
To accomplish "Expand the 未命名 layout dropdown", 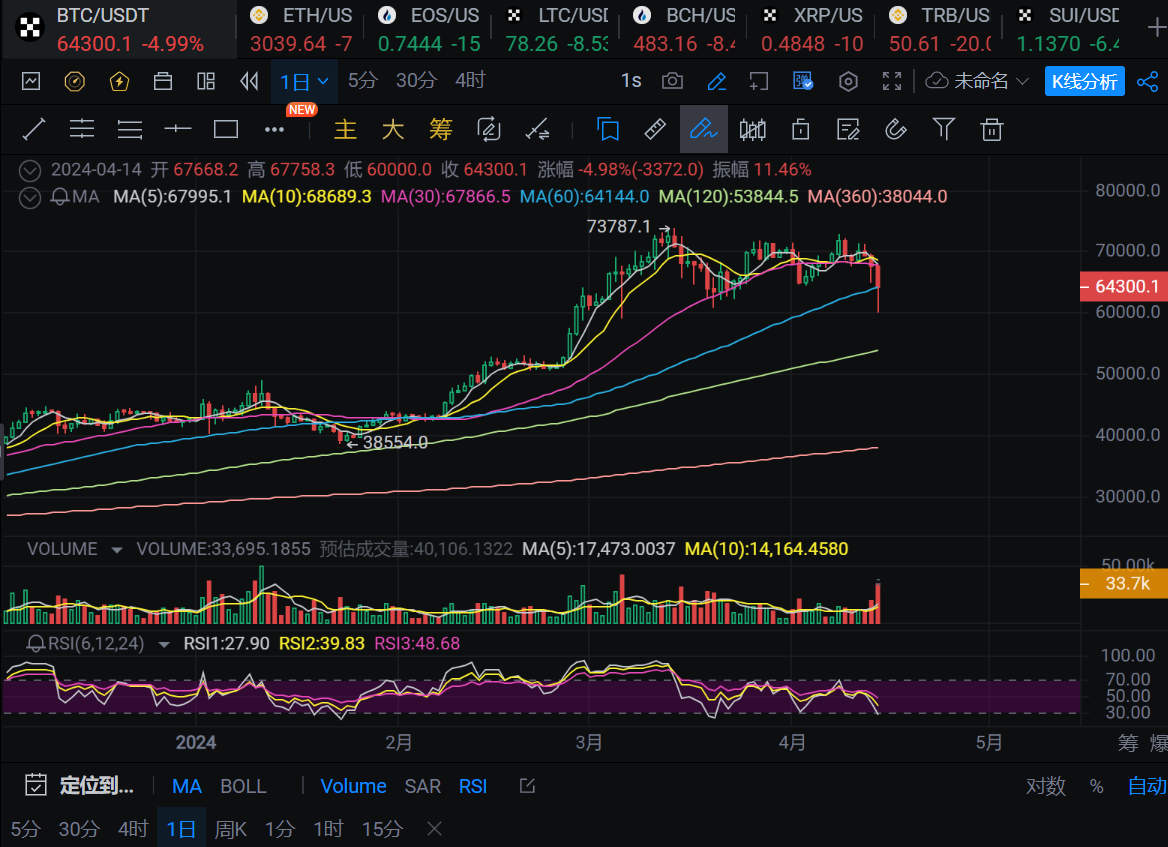I will tap(978, 81).
